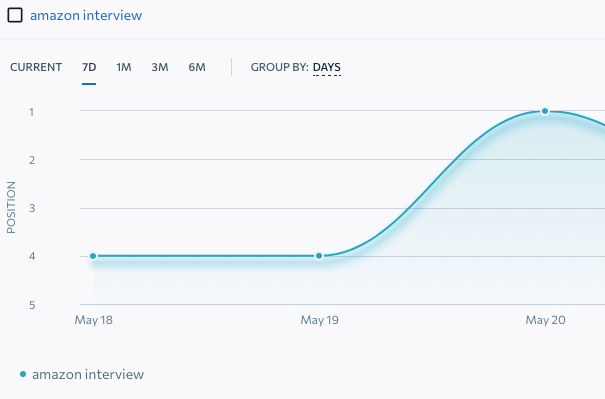Screen dimensions: 605x399
Task: Click position 5 on the y-axis
Action: pyautogui.click(x=32, y=305)
